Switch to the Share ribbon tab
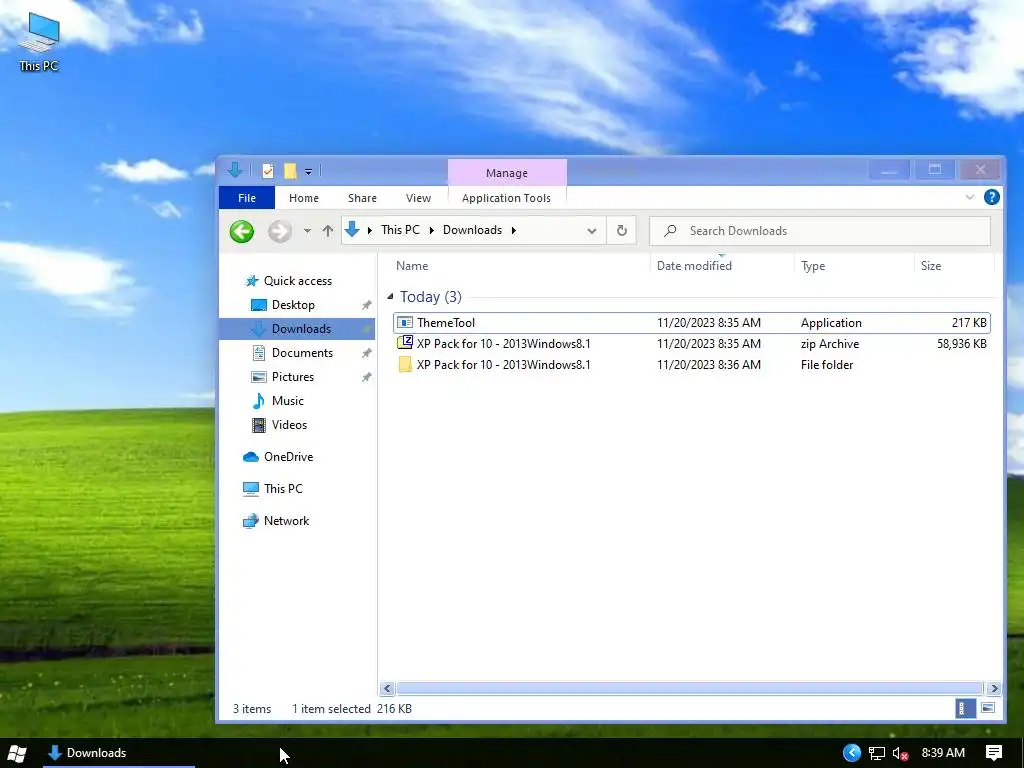The width and height of the screenshot is (1024, 768). tap(362, 198)
